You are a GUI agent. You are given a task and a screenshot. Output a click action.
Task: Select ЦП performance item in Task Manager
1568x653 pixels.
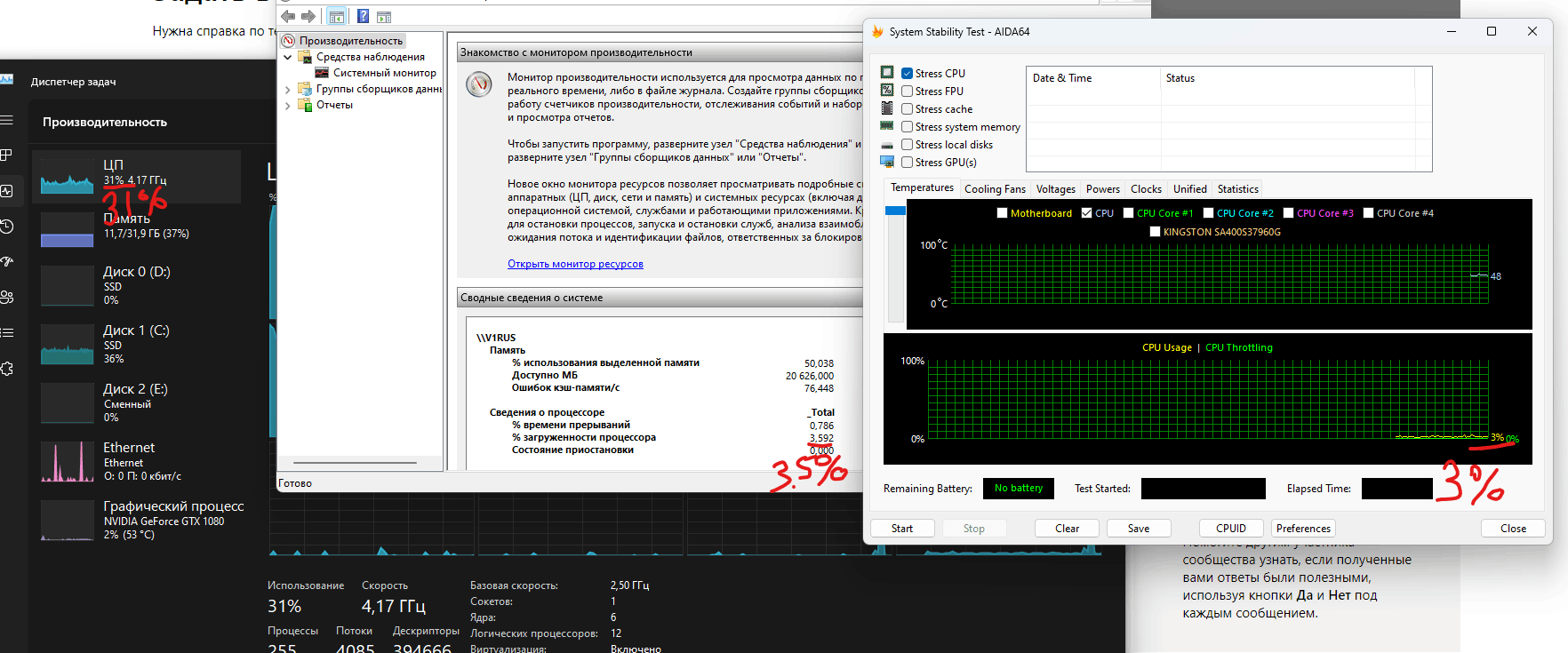click(137, 176)
